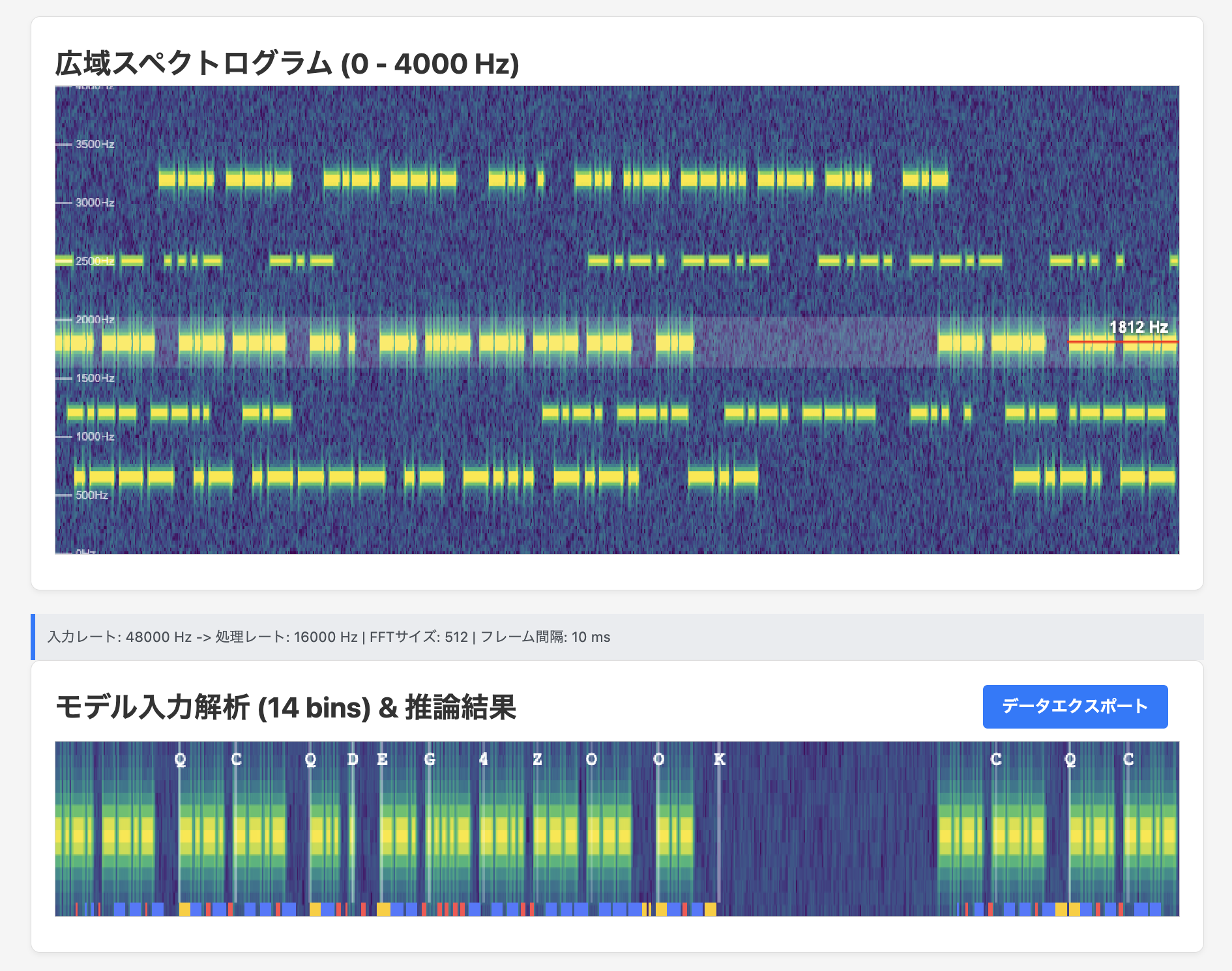Select the decoded letter D marker
Image resolution: width=1232 pixels, height=971 pixels.
pos(353,759)
